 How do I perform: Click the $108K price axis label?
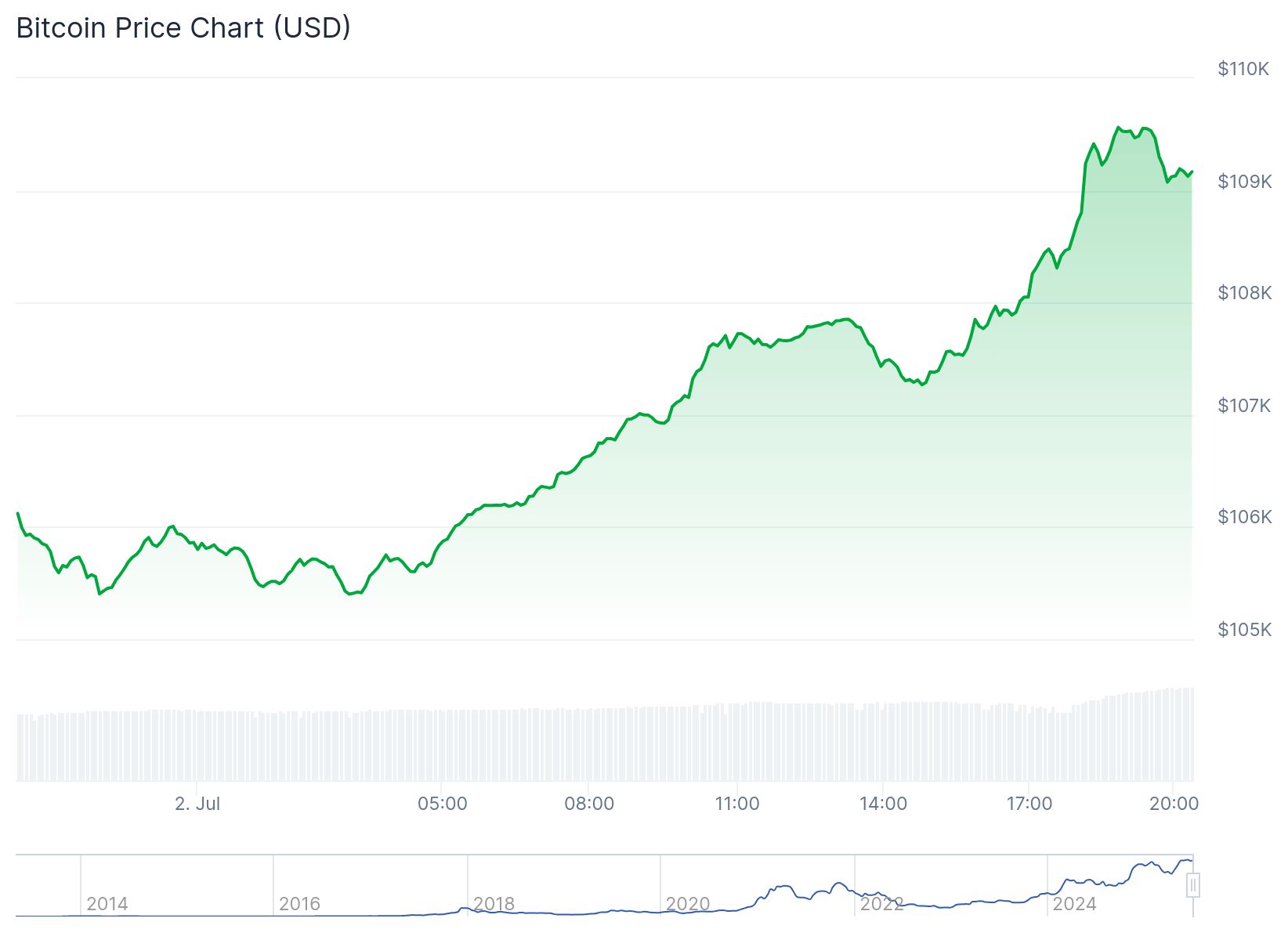point(1244,293)
